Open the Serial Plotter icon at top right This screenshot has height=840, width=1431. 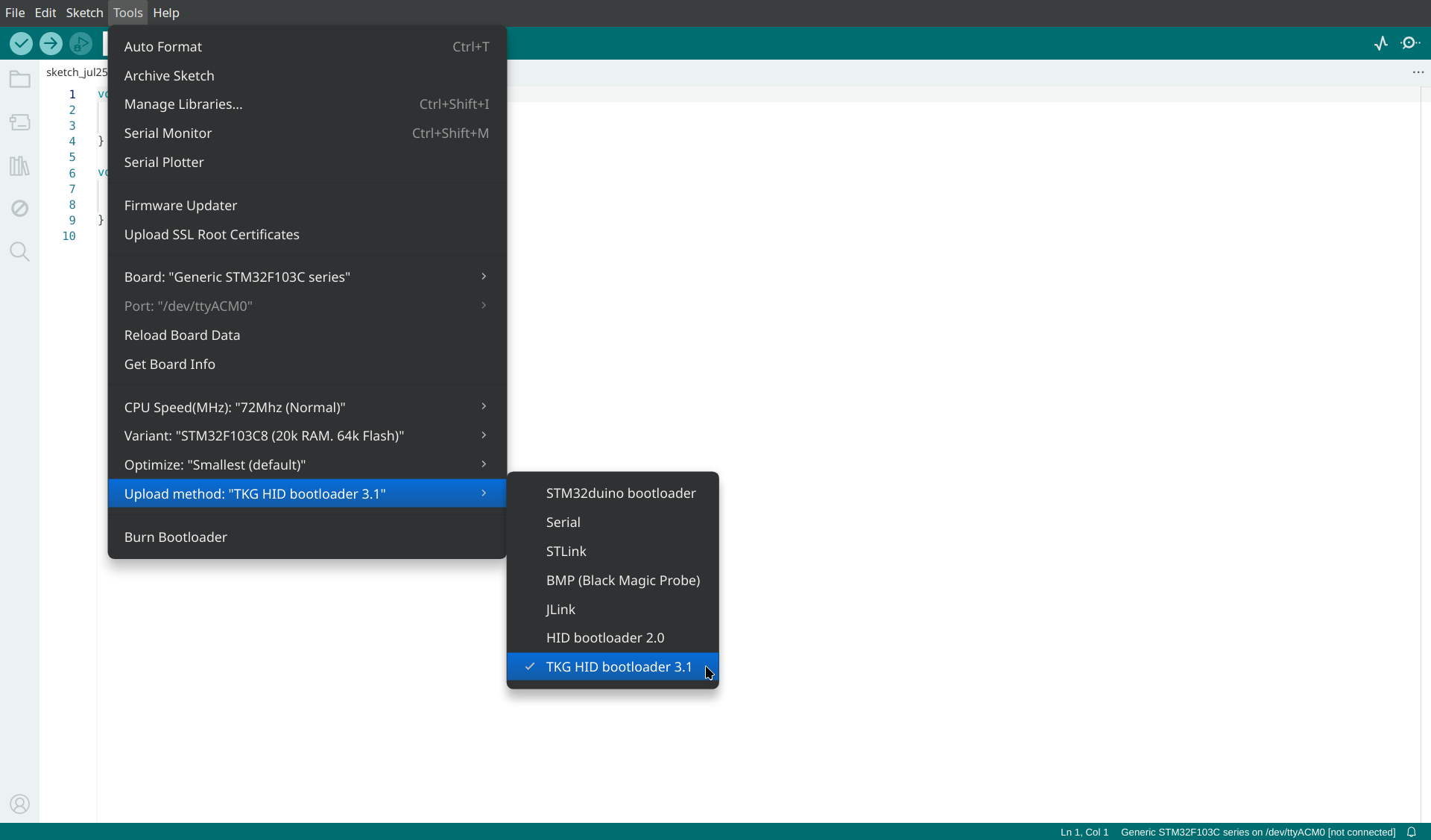click(x=1381, y=43)
